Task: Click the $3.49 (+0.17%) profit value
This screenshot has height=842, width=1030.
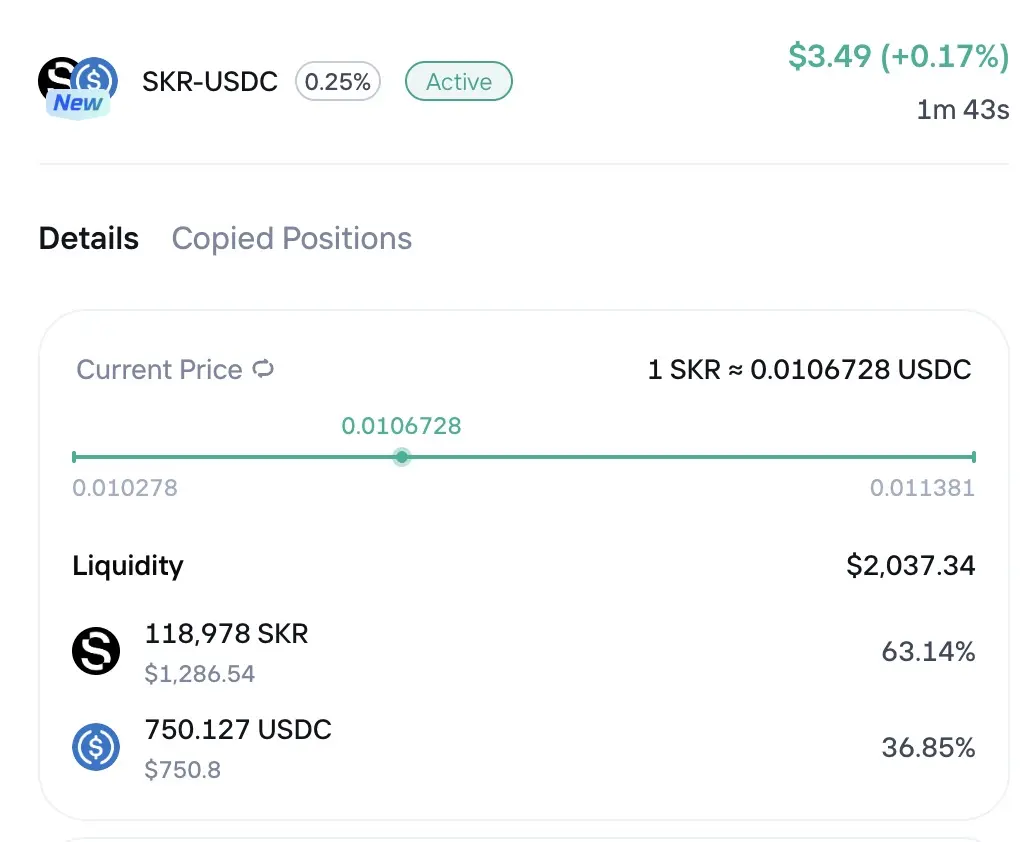Action: pyautogui.click(x=898, y=57)
